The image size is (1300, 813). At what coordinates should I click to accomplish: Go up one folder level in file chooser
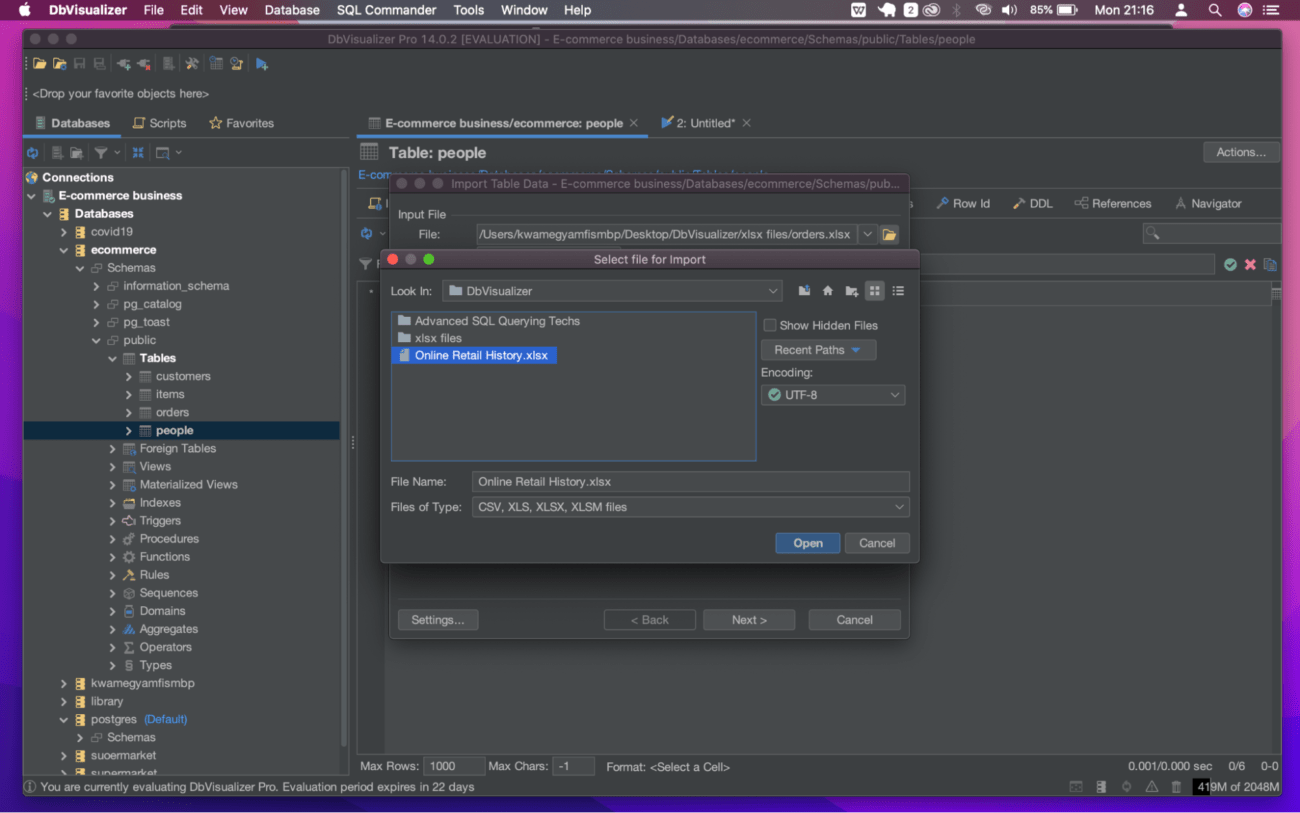coord(804,290)
